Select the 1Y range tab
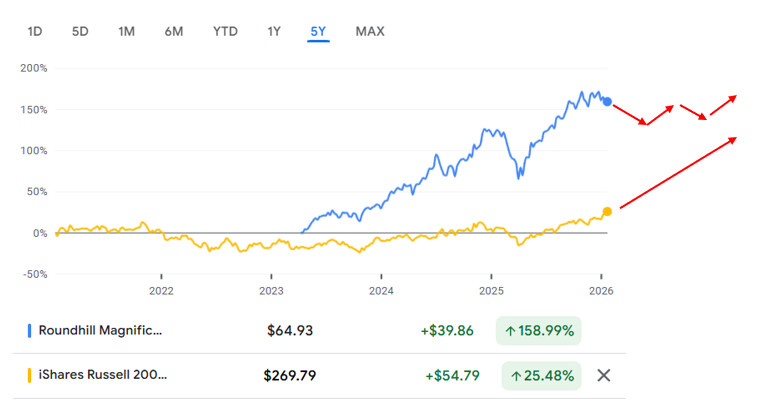The width and height of the screenshot is (771, 403). point(274,31)
